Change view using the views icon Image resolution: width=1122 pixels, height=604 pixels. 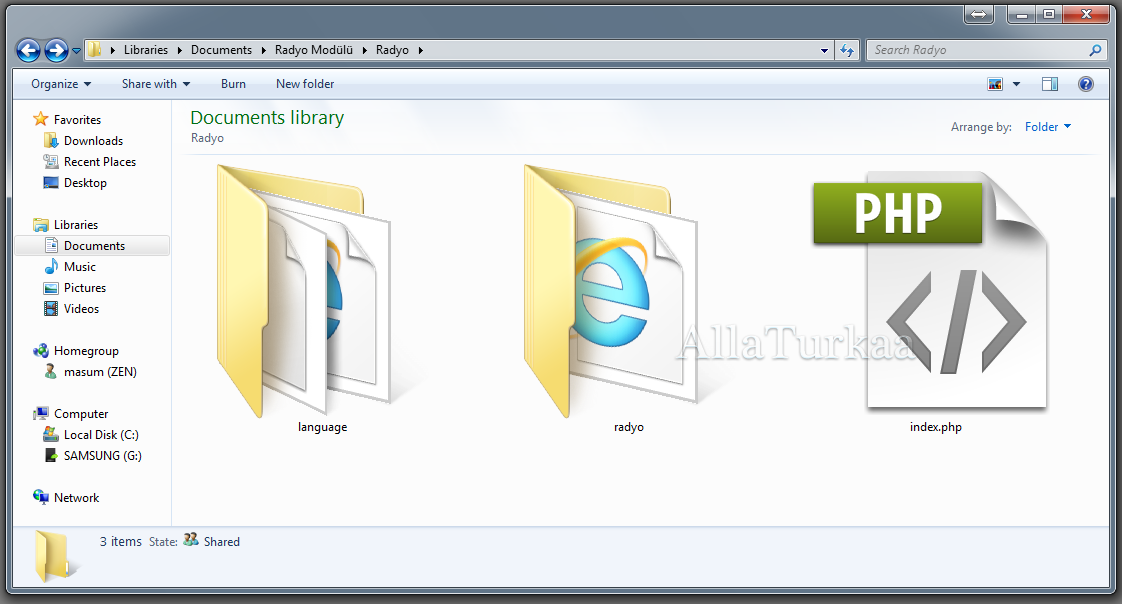pos(995,84)
